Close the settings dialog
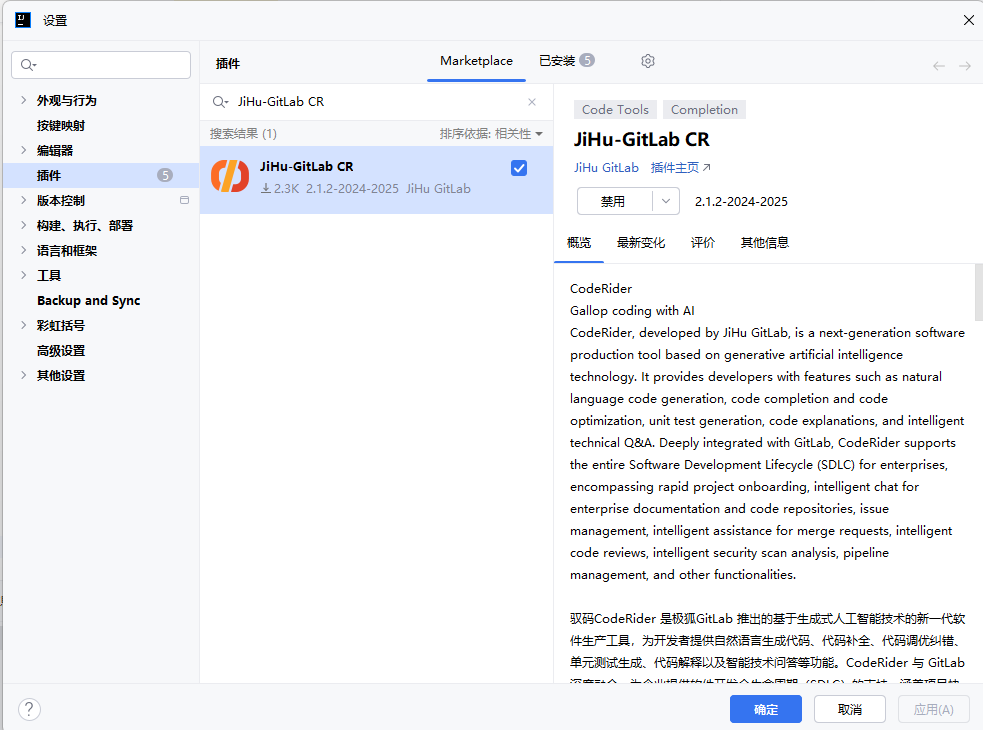The image size is (983, 730). pos(969,20)
